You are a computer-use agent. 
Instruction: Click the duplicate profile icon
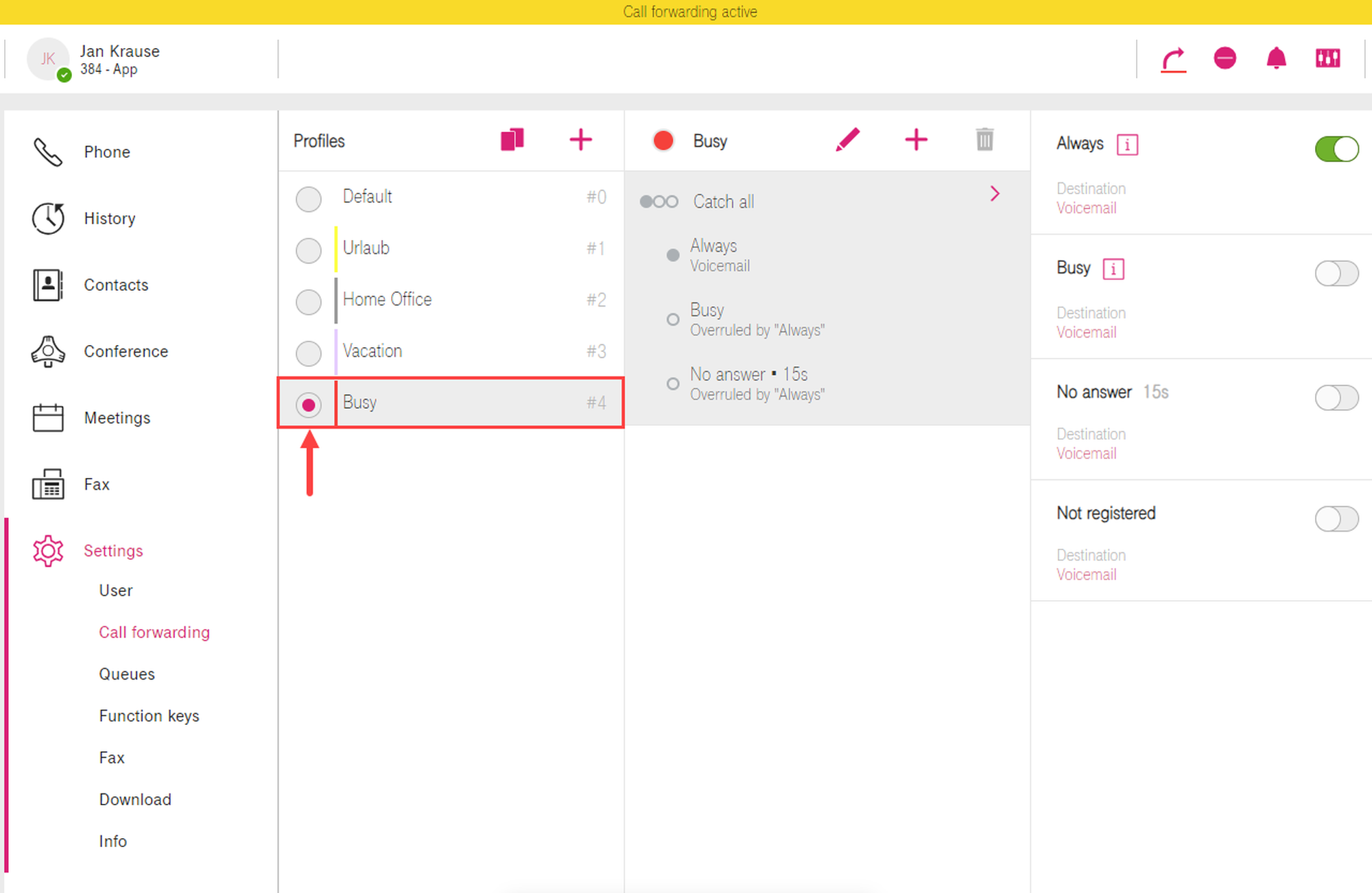tap(512, 140)
